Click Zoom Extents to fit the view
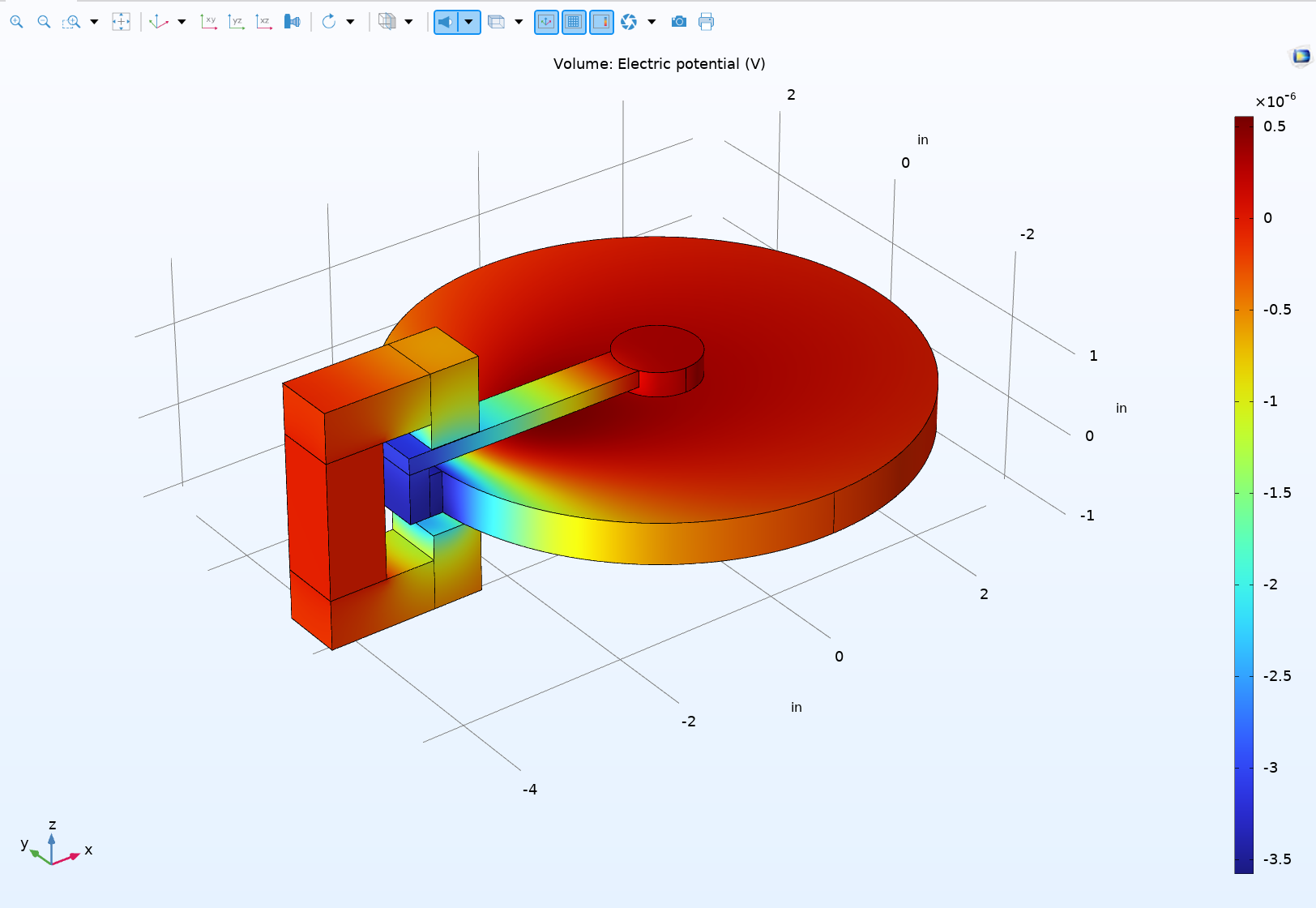1316x908 pixels. tap(121, 22)
